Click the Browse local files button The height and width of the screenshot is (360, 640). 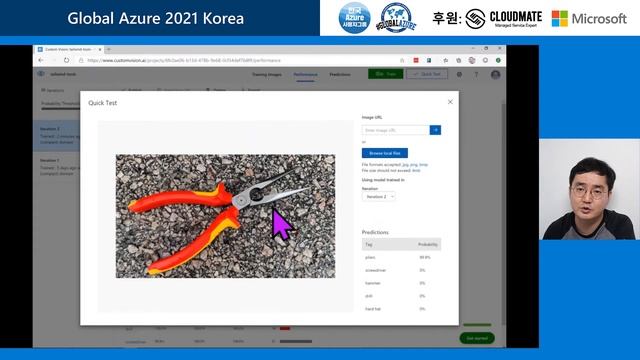pyautogui.click(x=384, y=153)
